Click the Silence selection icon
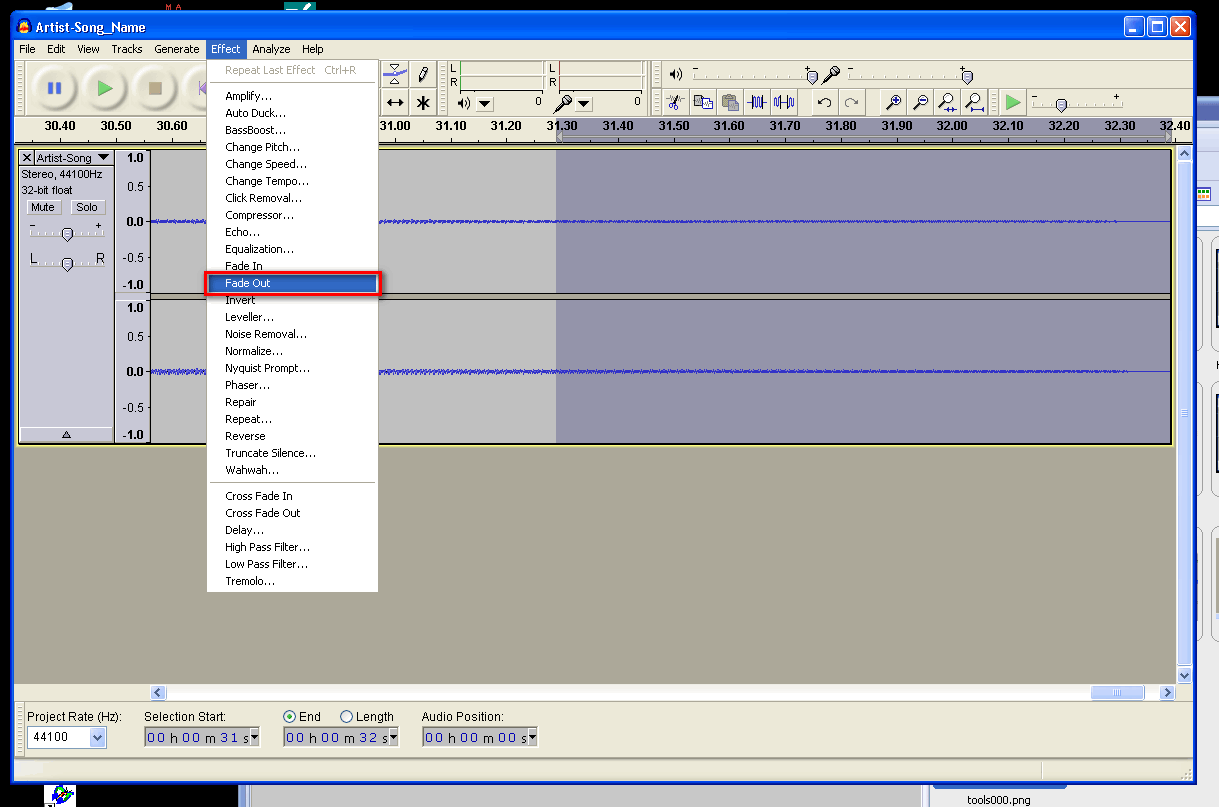Image resolution: width=1219 pixels, height=807 pixels. point(784,102)
